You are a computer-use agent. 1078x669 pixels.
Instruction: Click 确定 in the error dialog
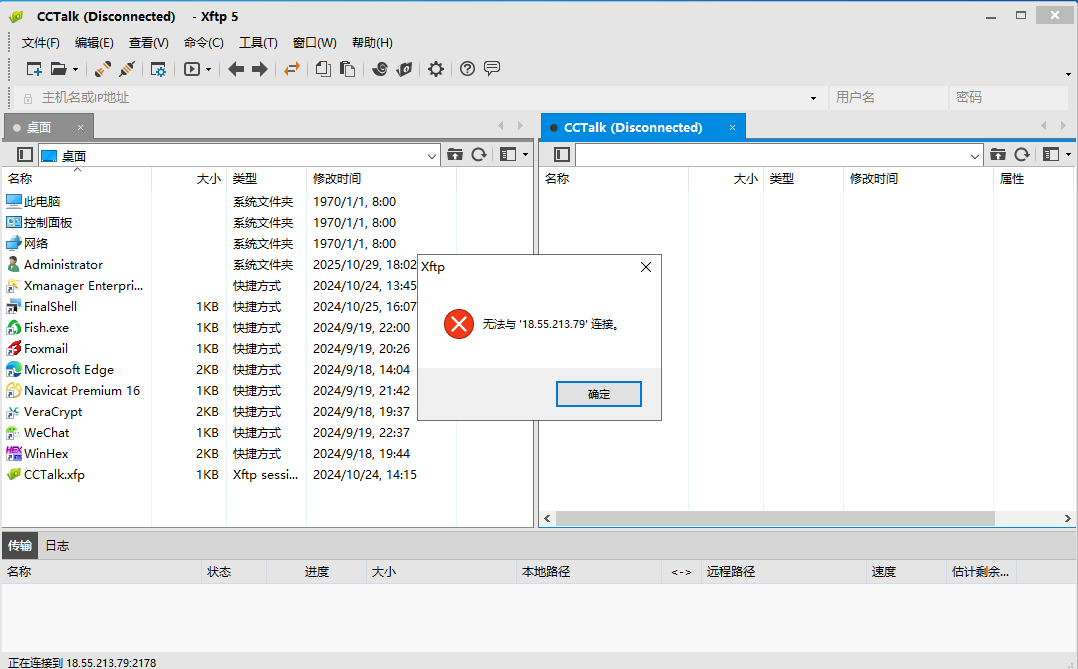point(598,394)
